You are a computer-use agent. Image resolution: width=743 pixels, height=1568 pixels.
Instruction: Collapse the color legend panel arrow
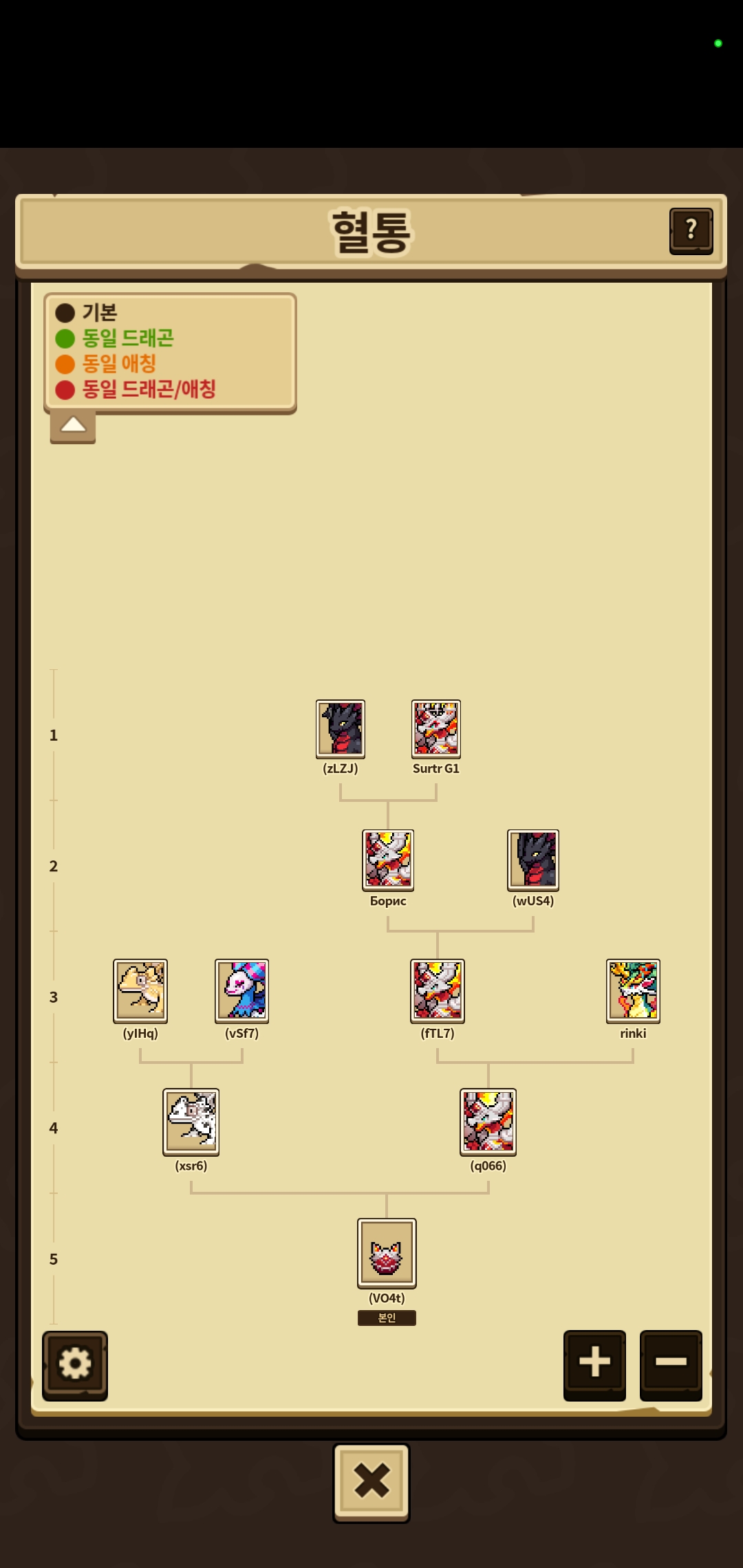point(73,426)
